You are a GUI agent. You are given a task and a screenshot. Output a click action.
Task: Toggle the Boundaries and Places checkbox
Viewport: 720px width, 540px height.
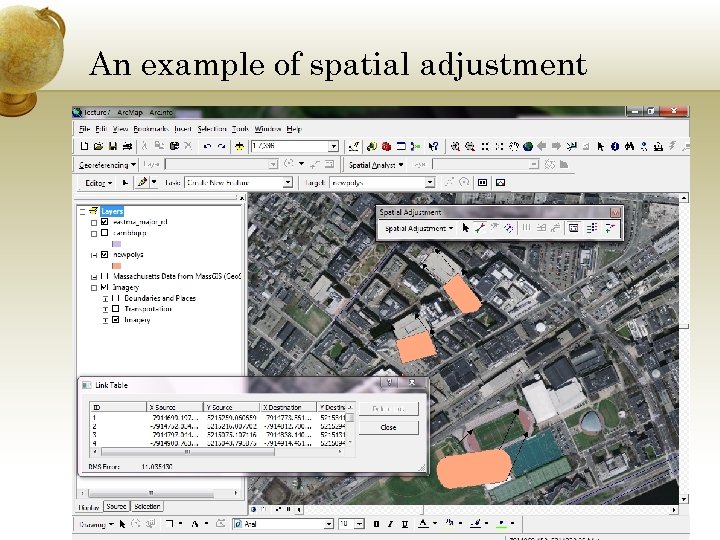tap(116, 298)
